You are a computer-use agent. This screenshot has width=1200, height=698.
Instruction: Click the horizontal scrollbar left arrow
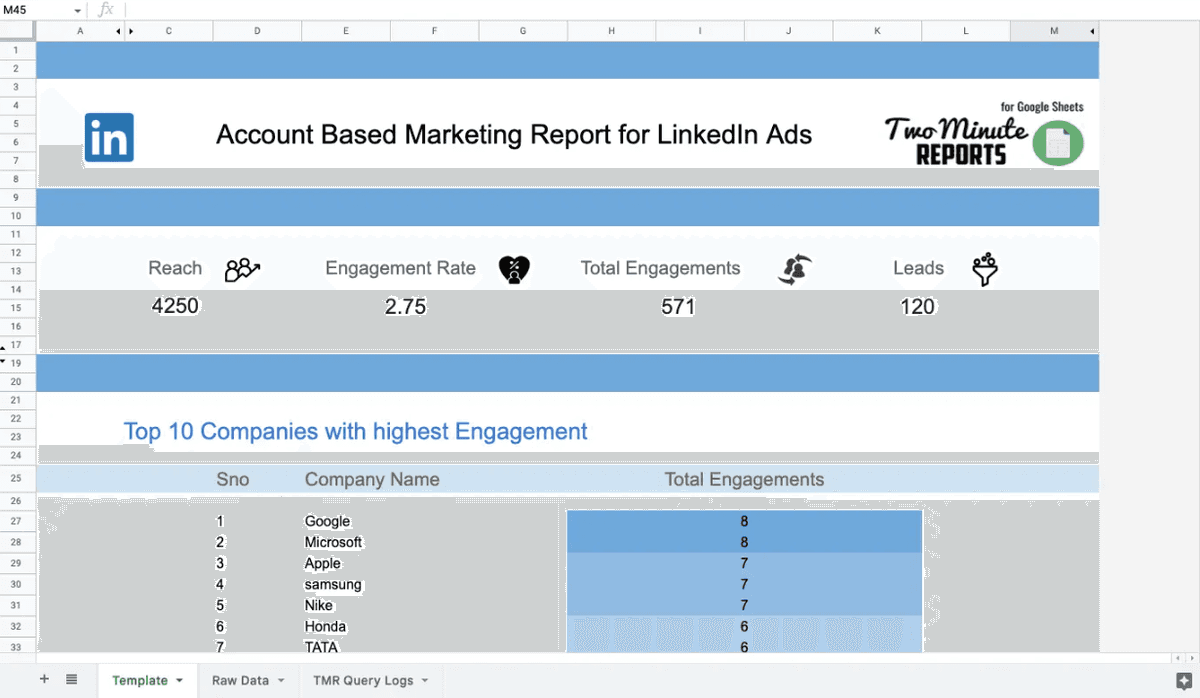[x=1178, y=657]
